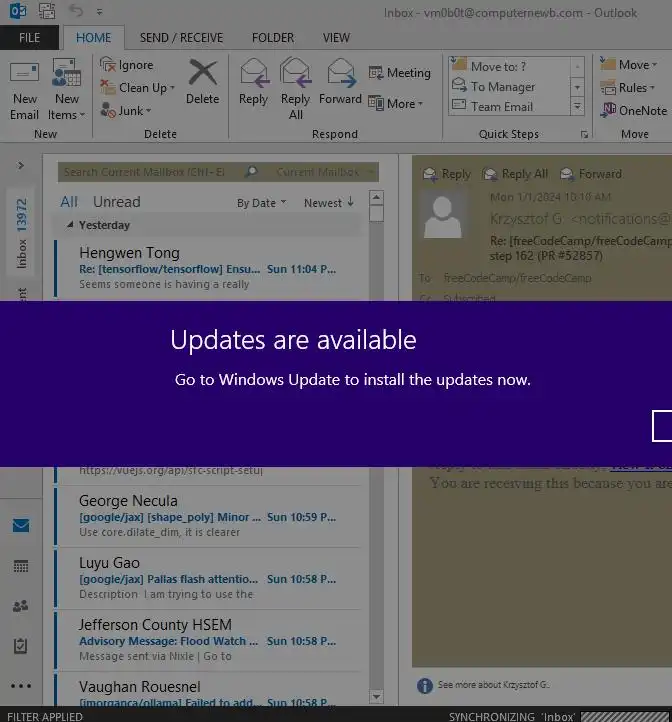Select 'To Manager' quick step
Viewport: 672px width, 722px height.
[509, 87]
